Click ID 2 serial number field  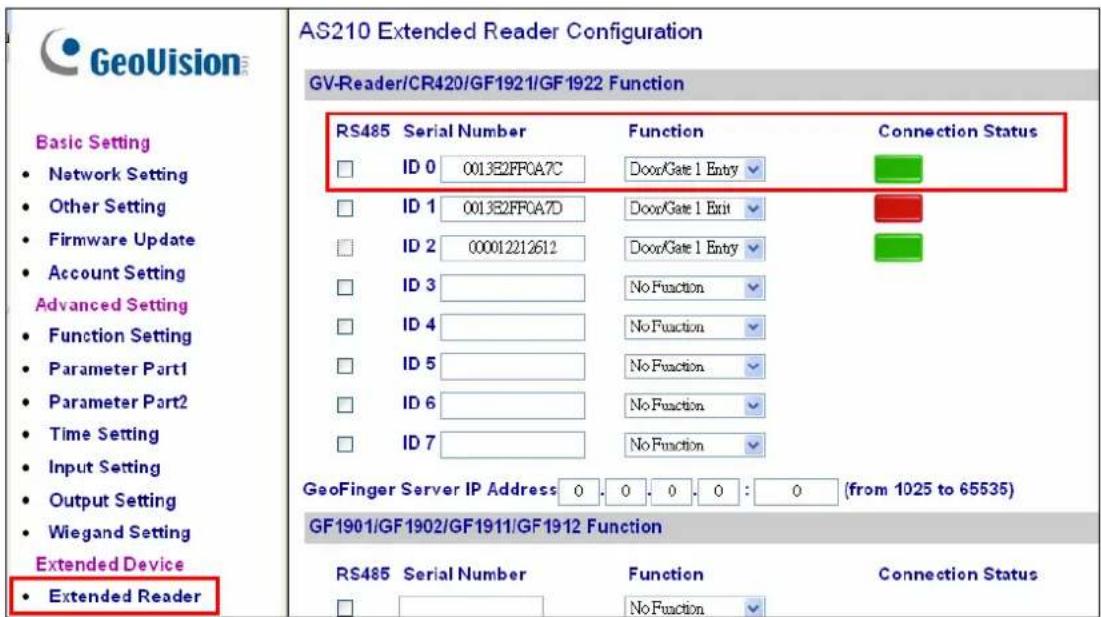[x=513, y=248]
